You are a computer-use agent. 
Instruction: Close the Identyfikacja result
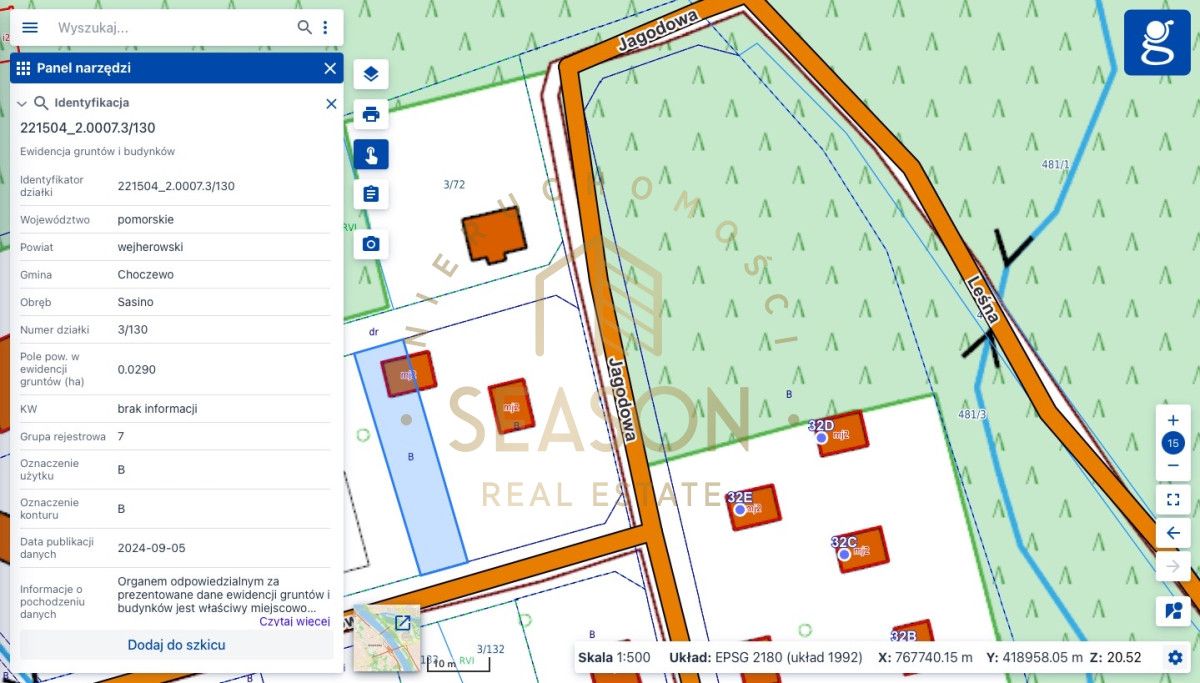(x=331, y=103)
